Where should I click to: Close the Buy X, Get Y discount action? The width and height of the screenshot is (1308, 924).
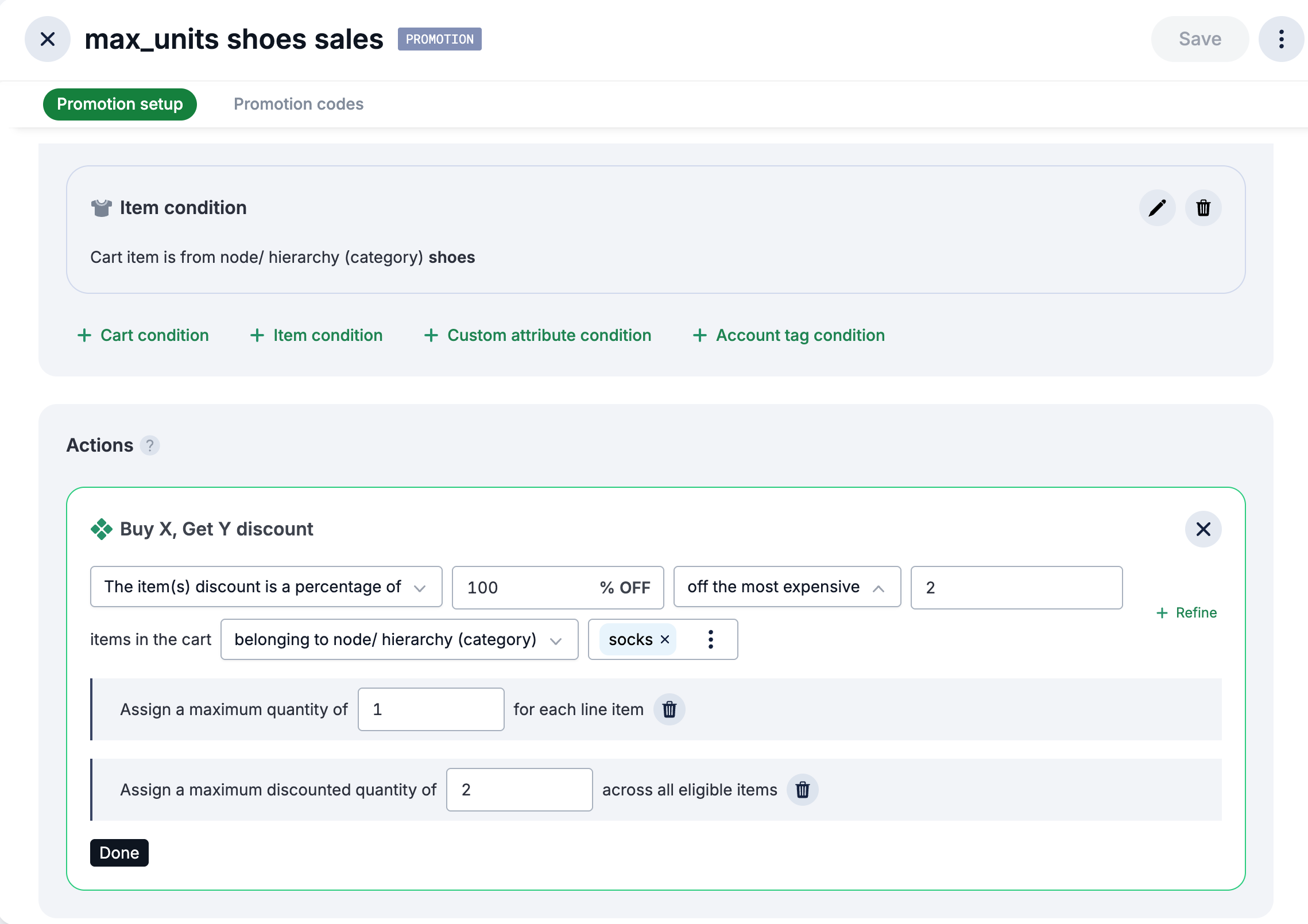click(x=1203, y=529)
